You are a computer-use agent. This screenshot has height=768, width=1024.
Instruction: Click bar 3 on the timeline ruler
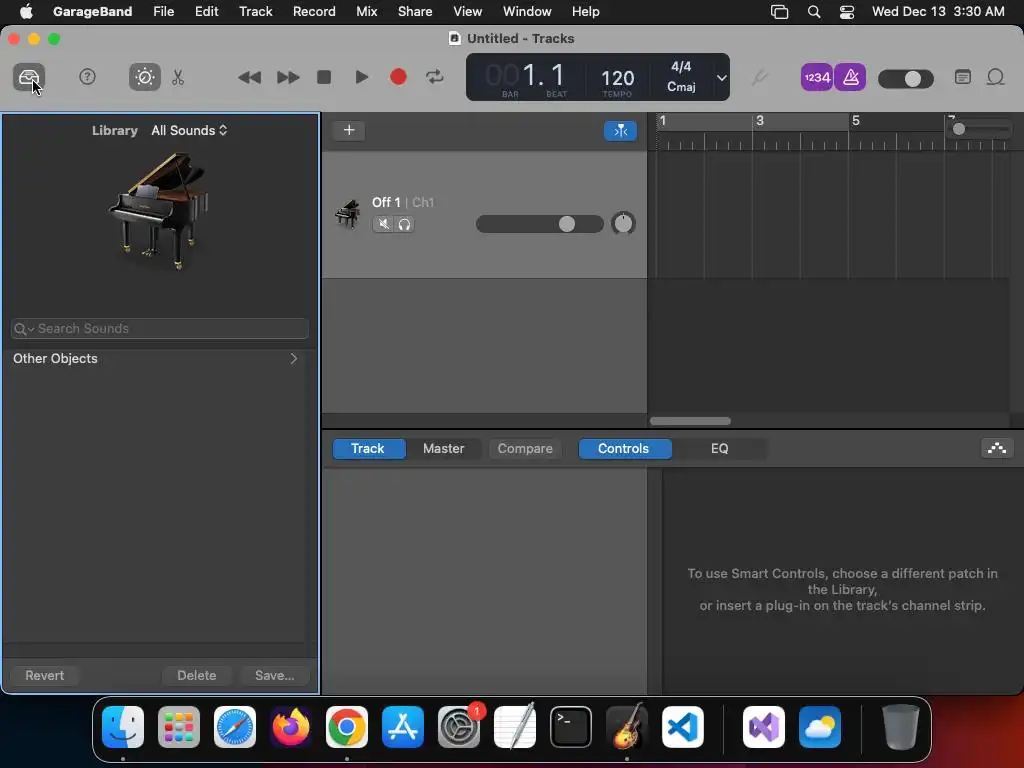760,121
